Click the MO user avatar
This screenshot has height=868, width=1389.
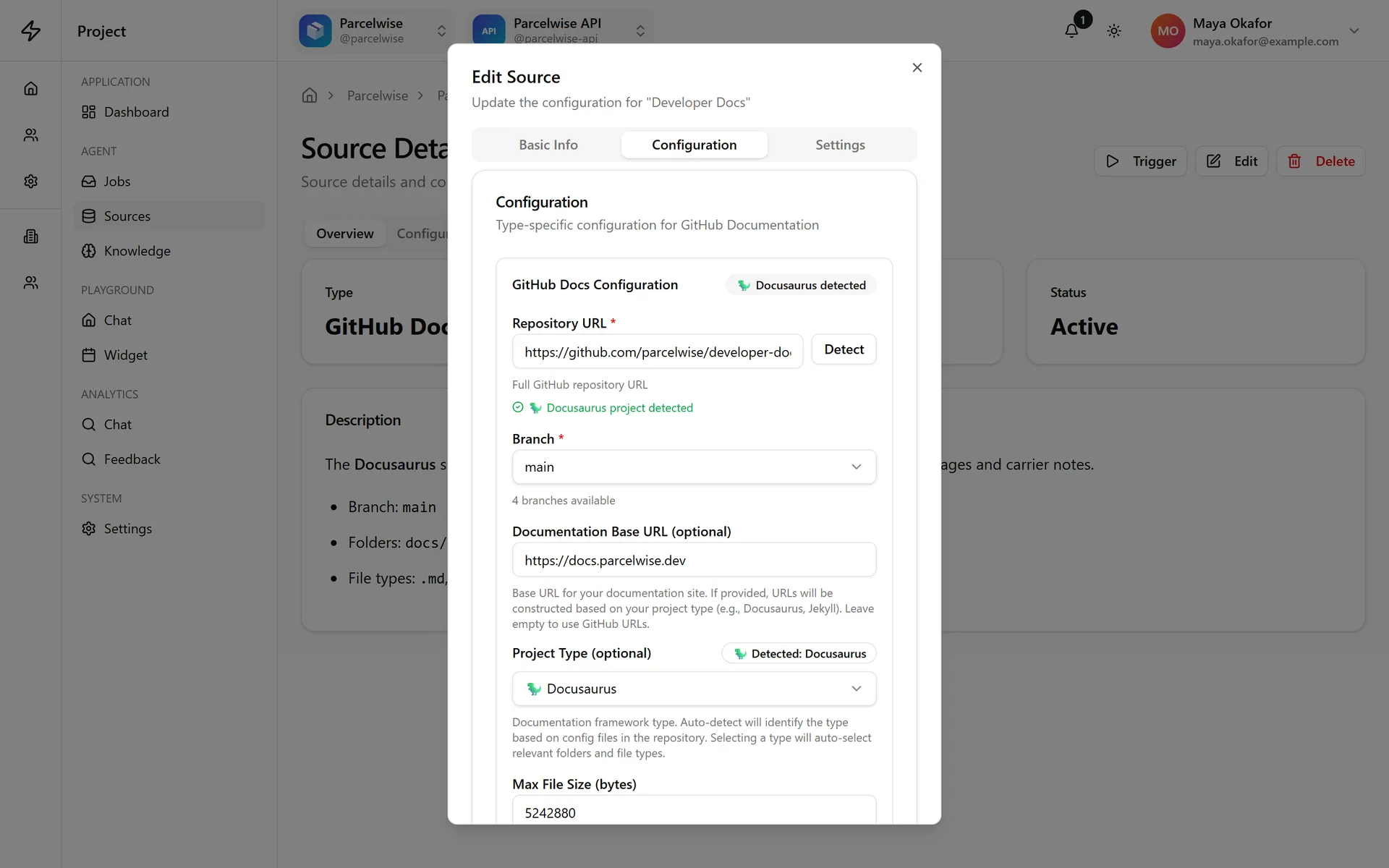tap(1168, 31)
